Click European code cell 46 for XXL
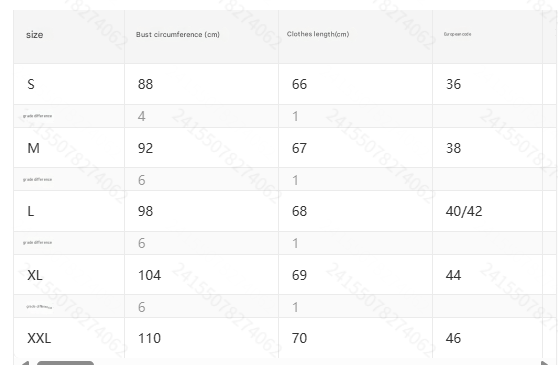558x365 pixels. tap(453, 338)
